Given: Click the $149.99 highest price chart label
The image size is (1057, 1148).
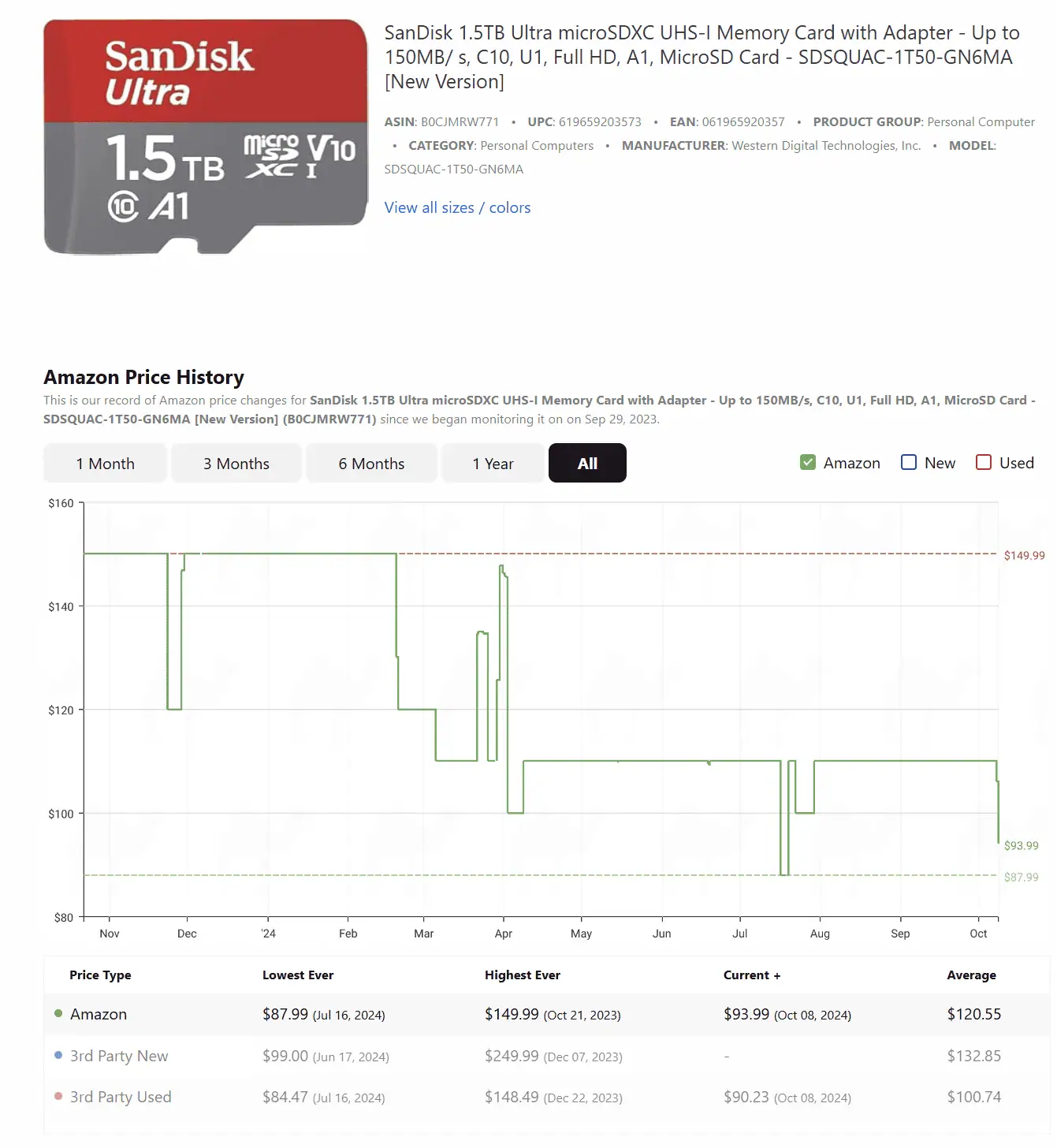Looking at the screenshot, I should pyautogui.click(x=1024, y=556).
